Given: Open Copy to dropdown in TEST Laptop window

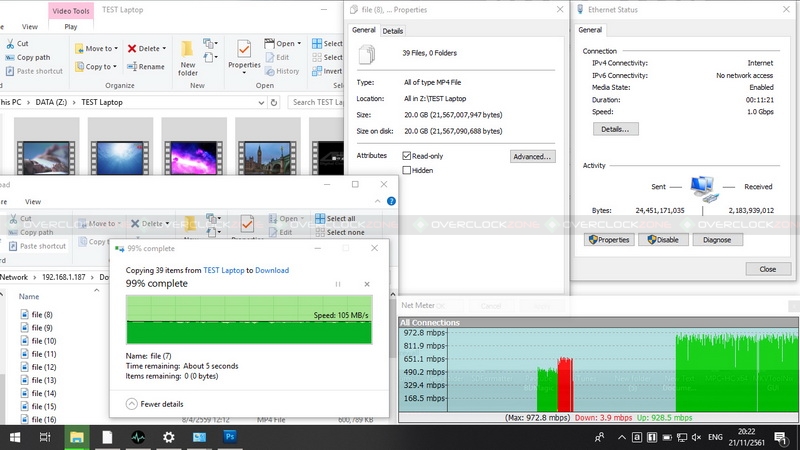Looking at the screenshot, I should click(x=96, y=66).
